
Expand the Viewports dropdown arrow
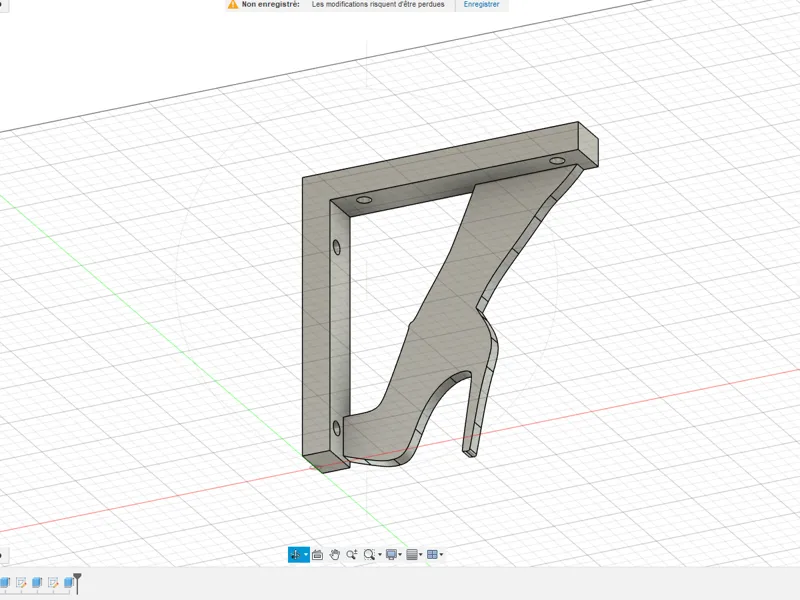tap(441, 555)
